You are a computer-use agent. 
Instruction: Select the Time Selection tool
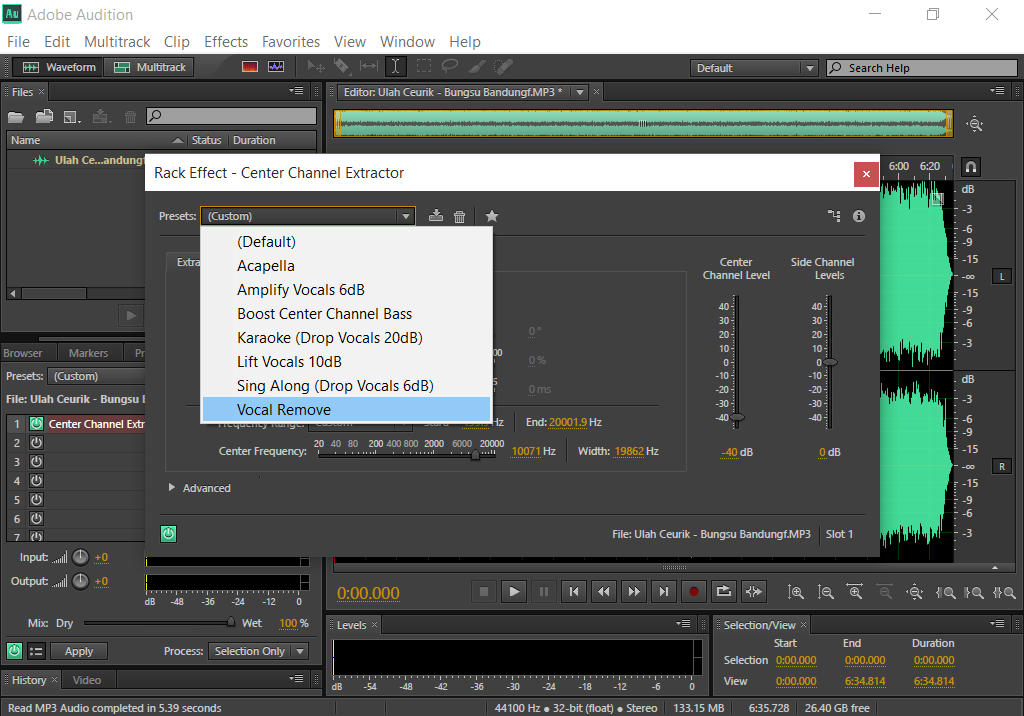[395, 67]
